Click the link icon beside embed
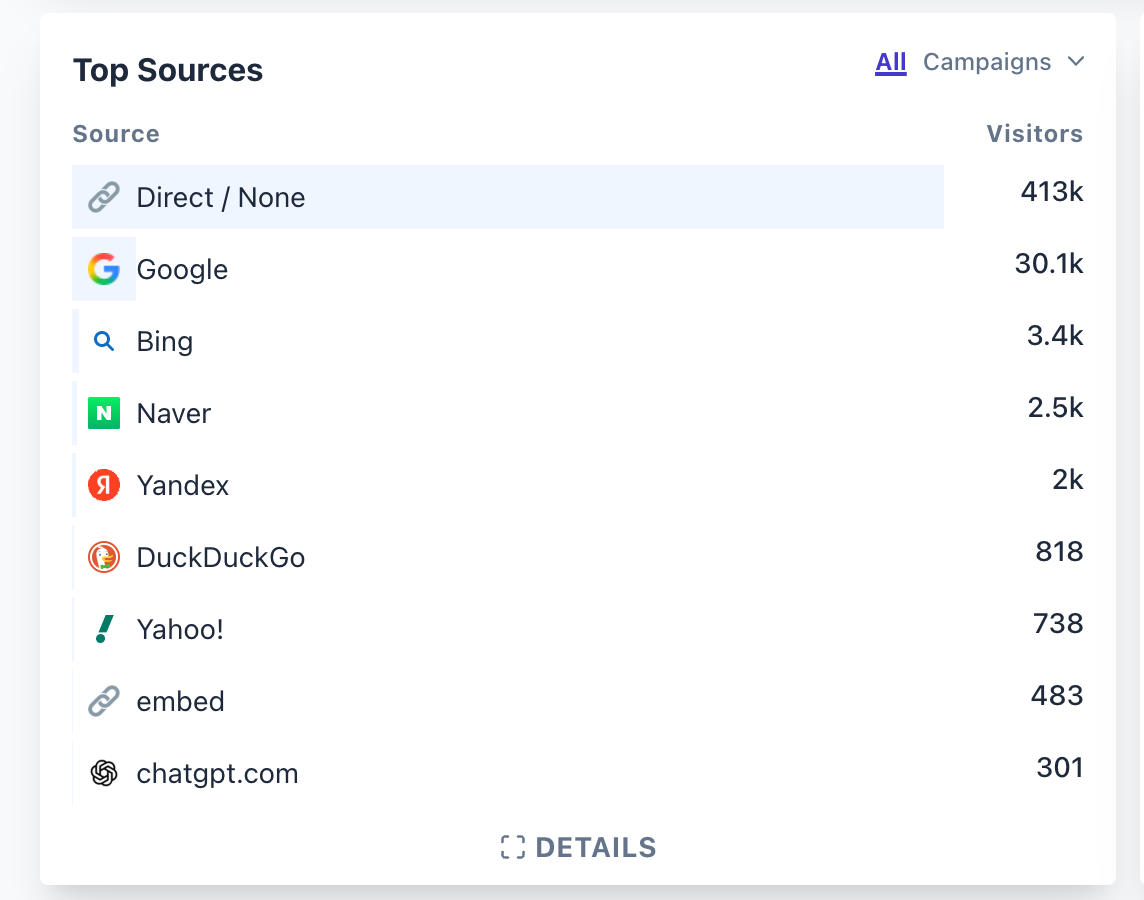This screenshot has height=900, width=1144. 104,701
